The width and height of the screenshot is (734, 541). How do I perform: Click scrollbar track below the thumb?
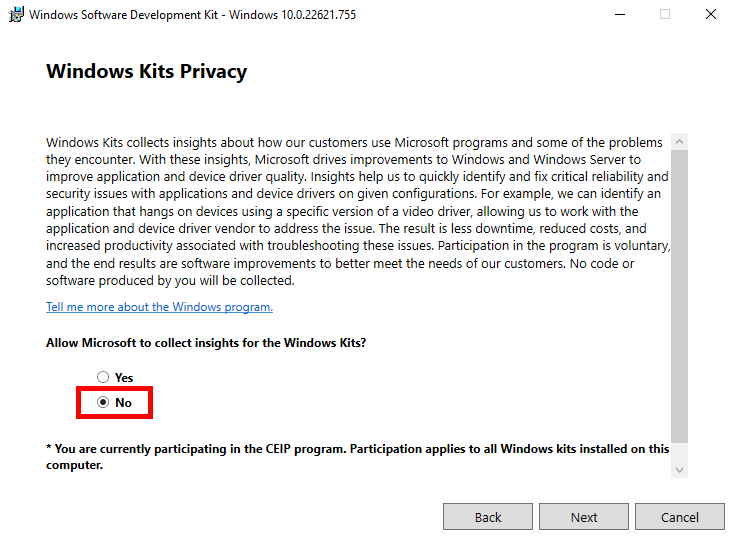pos(679,452)
